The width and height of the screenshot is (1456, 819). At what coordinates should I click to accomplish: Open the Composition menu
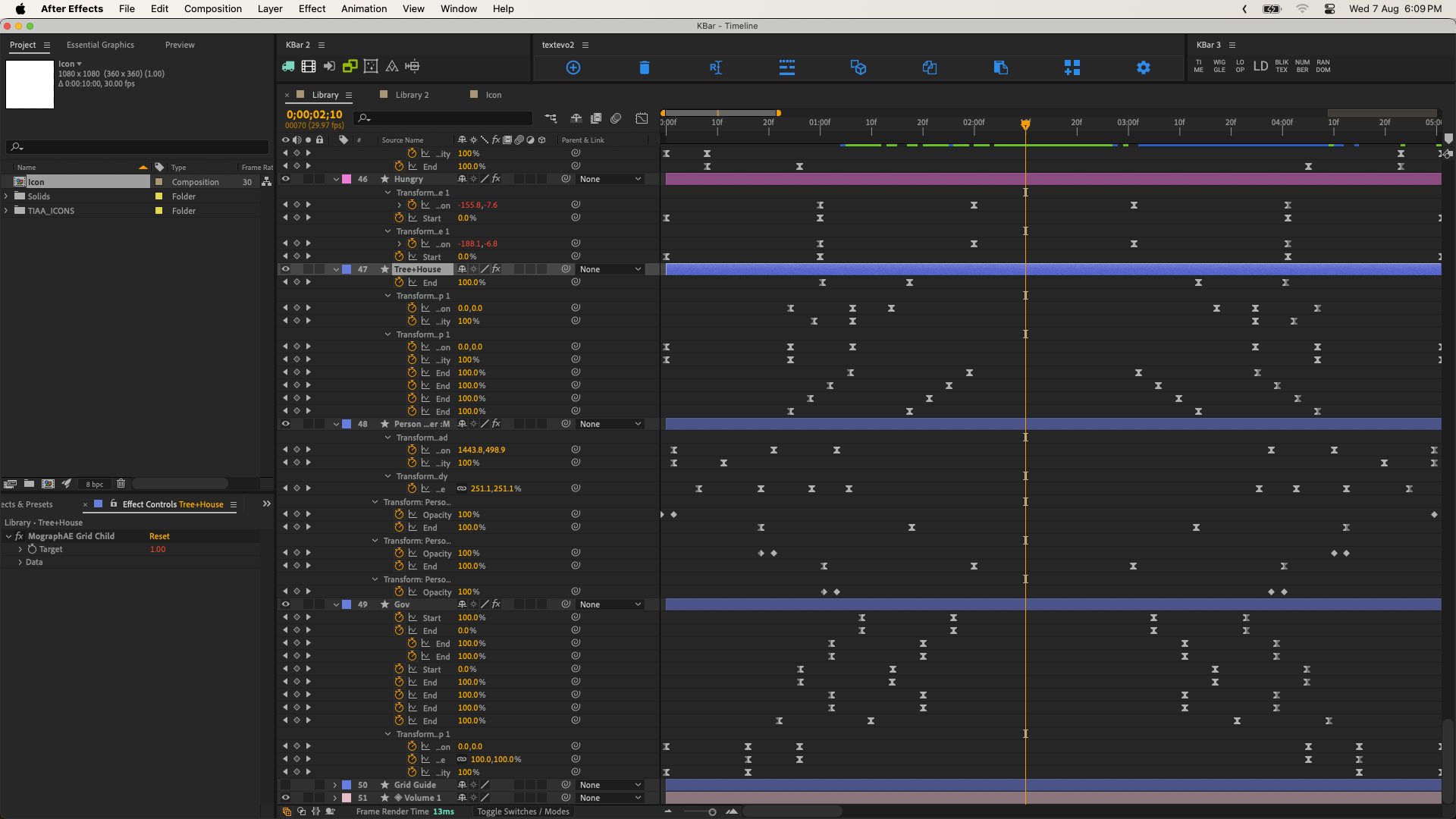coord(212,8)
